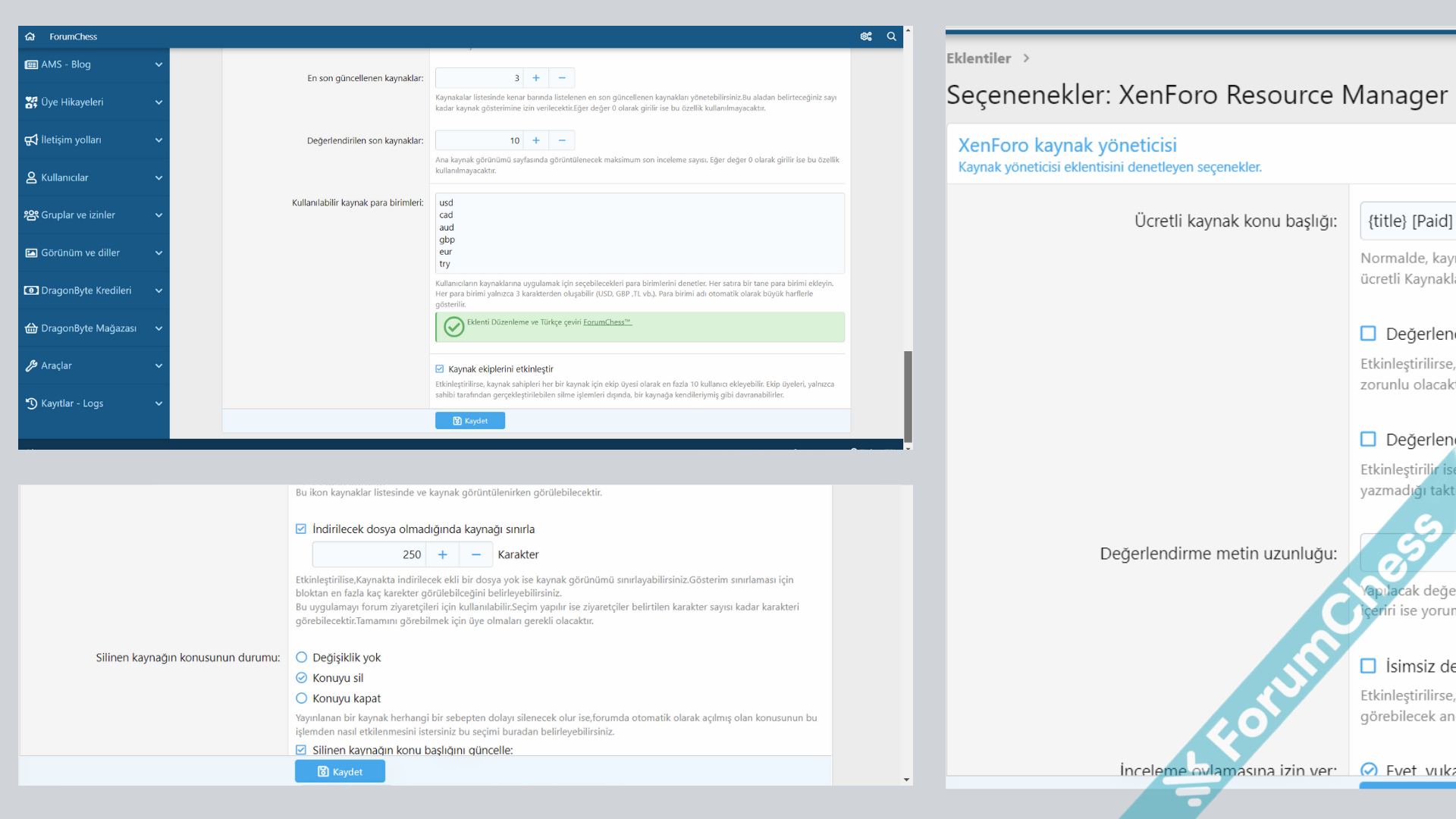Uncheck İndirilecek dosya olmadığında kaynağı sınırla
Screen dimensions: 1456x819
coord(301,529)
